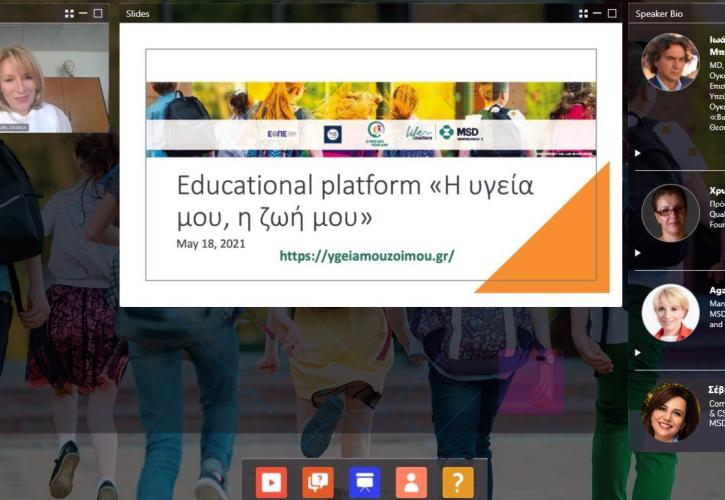The image size is (725, 500).
Task: Click the Slides window grid layout icon
Action: [583, 14]
